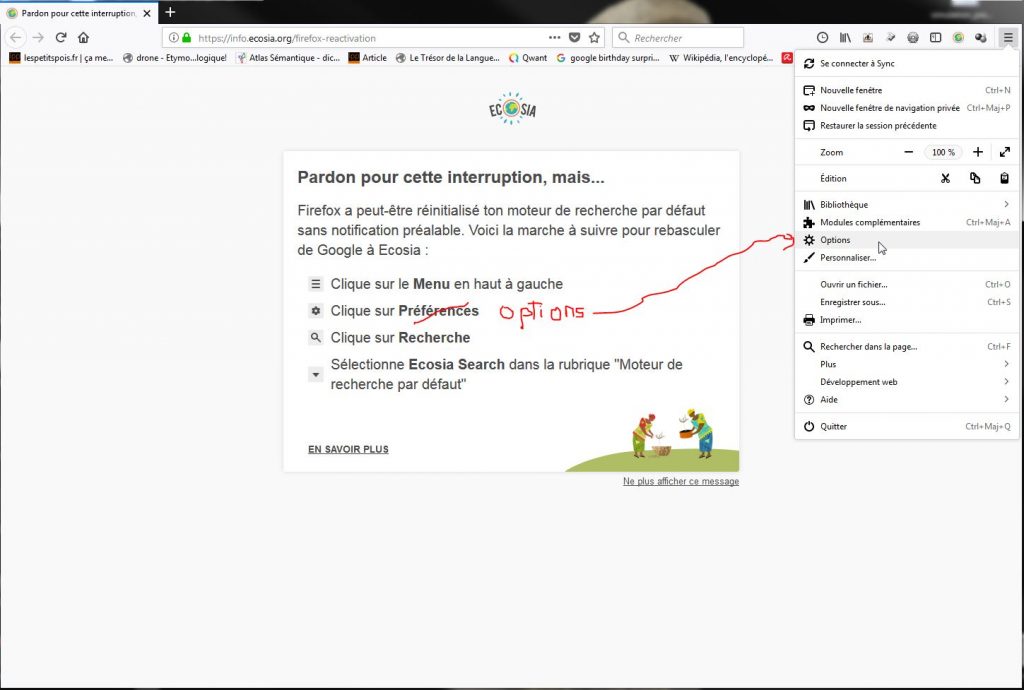The height and width of the screenshot is (690, 1024).
Task: Click the Ecosia logo on the page
Action: point(512,108)
